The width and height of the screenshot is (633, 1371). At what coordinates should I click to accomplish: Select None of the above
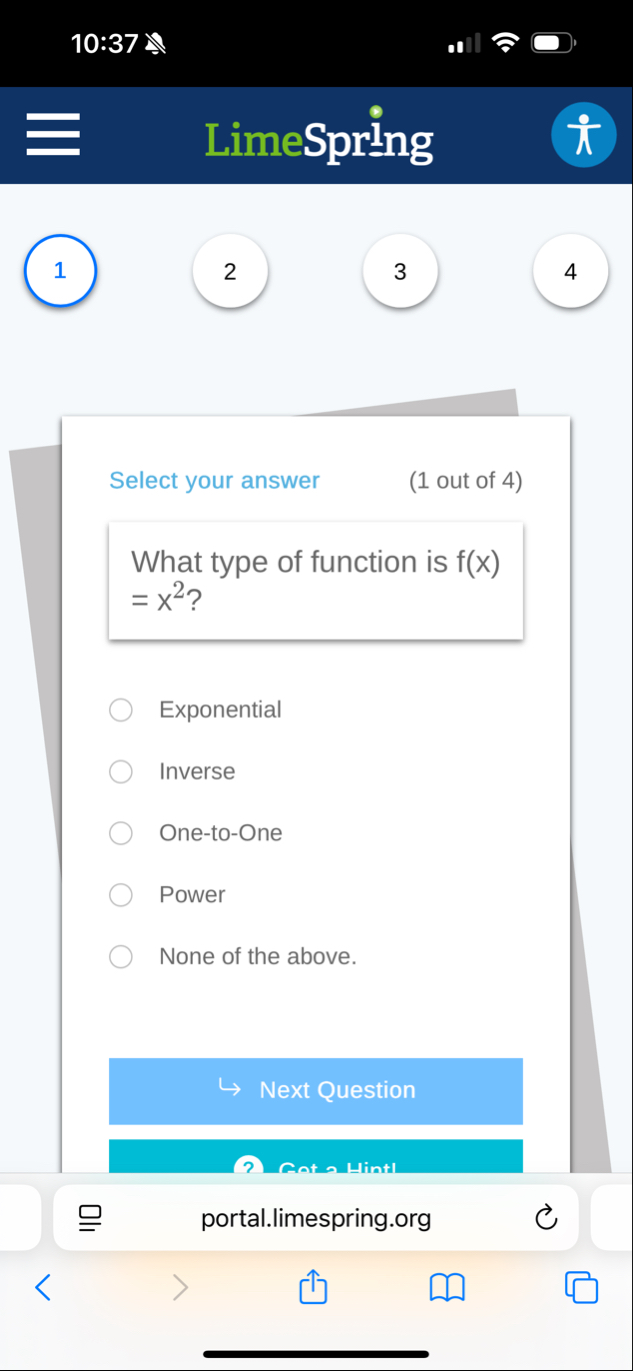(121, 957)
